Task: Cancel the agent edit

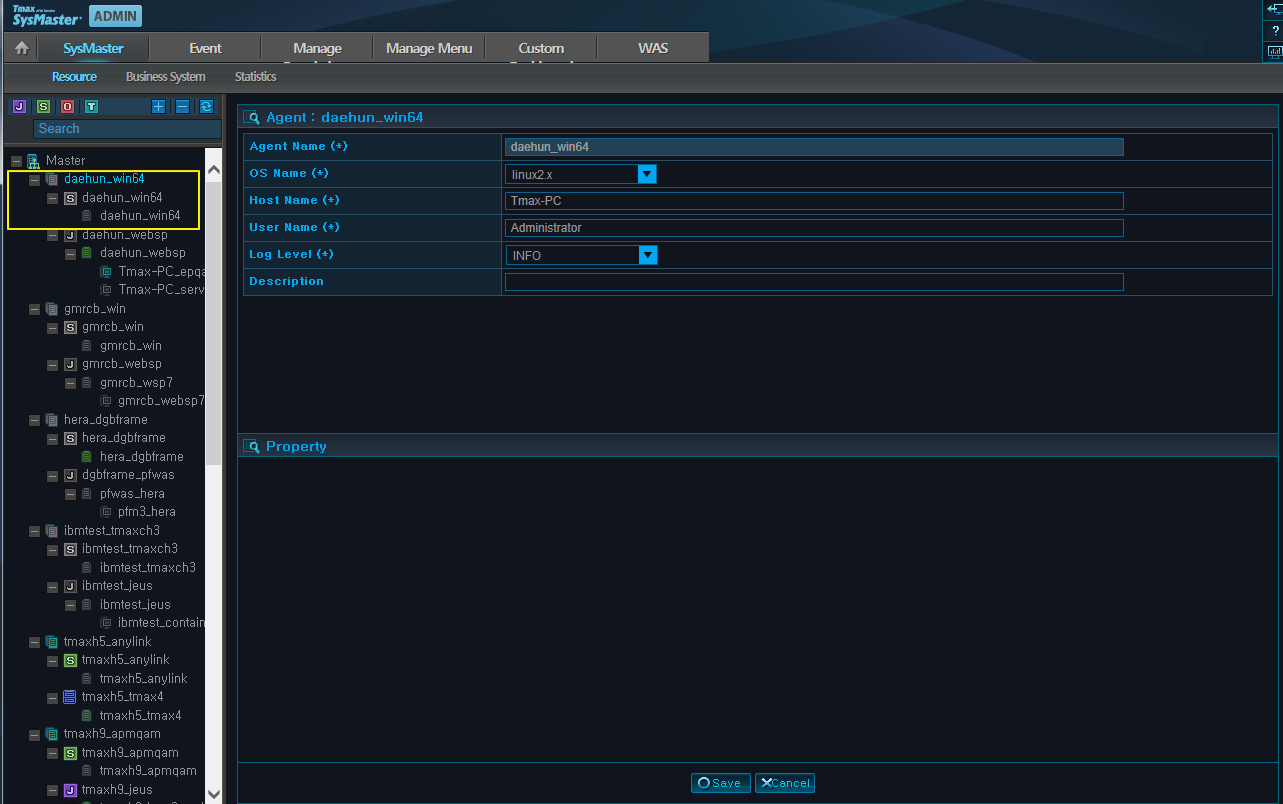Action: (x=785, y=783)
